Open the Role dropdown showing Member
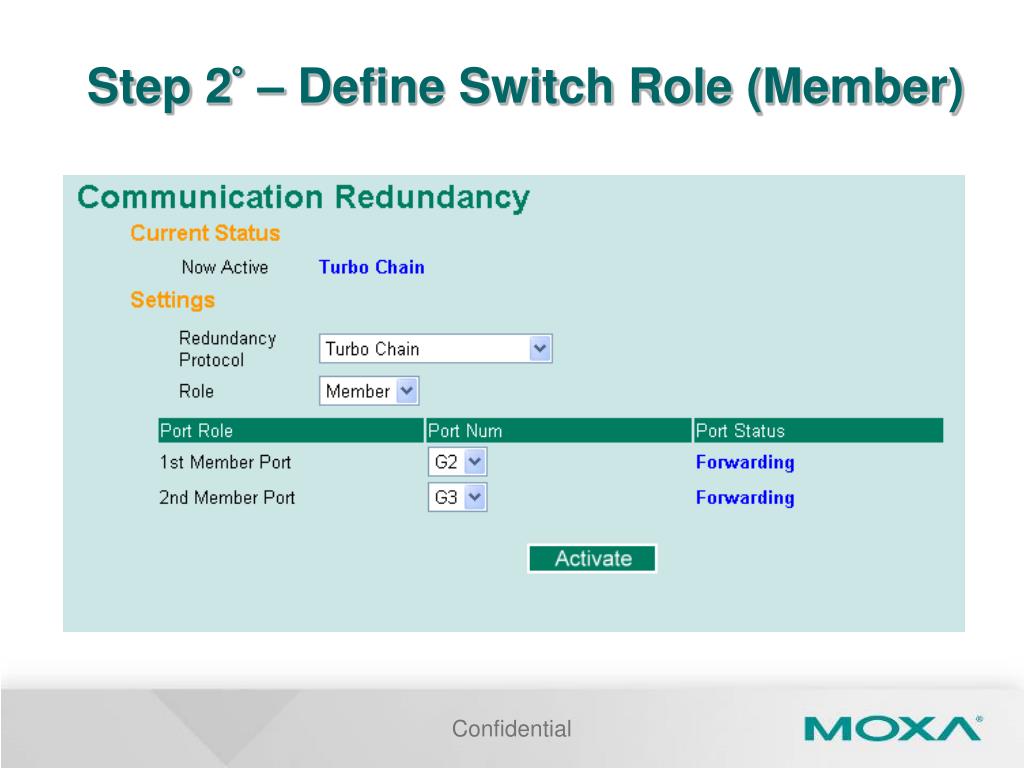 (x=369, y=391)
